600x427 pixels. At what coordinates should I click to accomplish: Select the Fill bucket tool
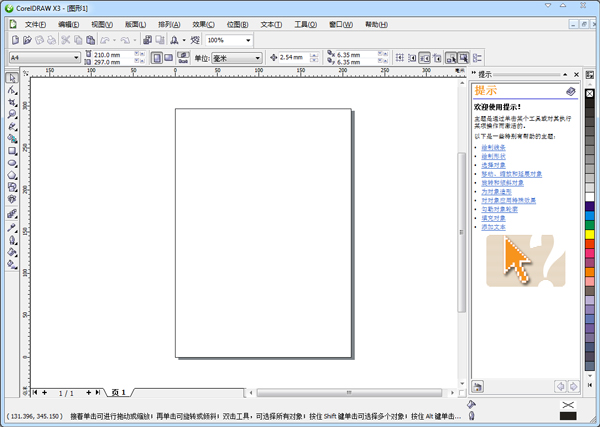click(x=12, y=252)
